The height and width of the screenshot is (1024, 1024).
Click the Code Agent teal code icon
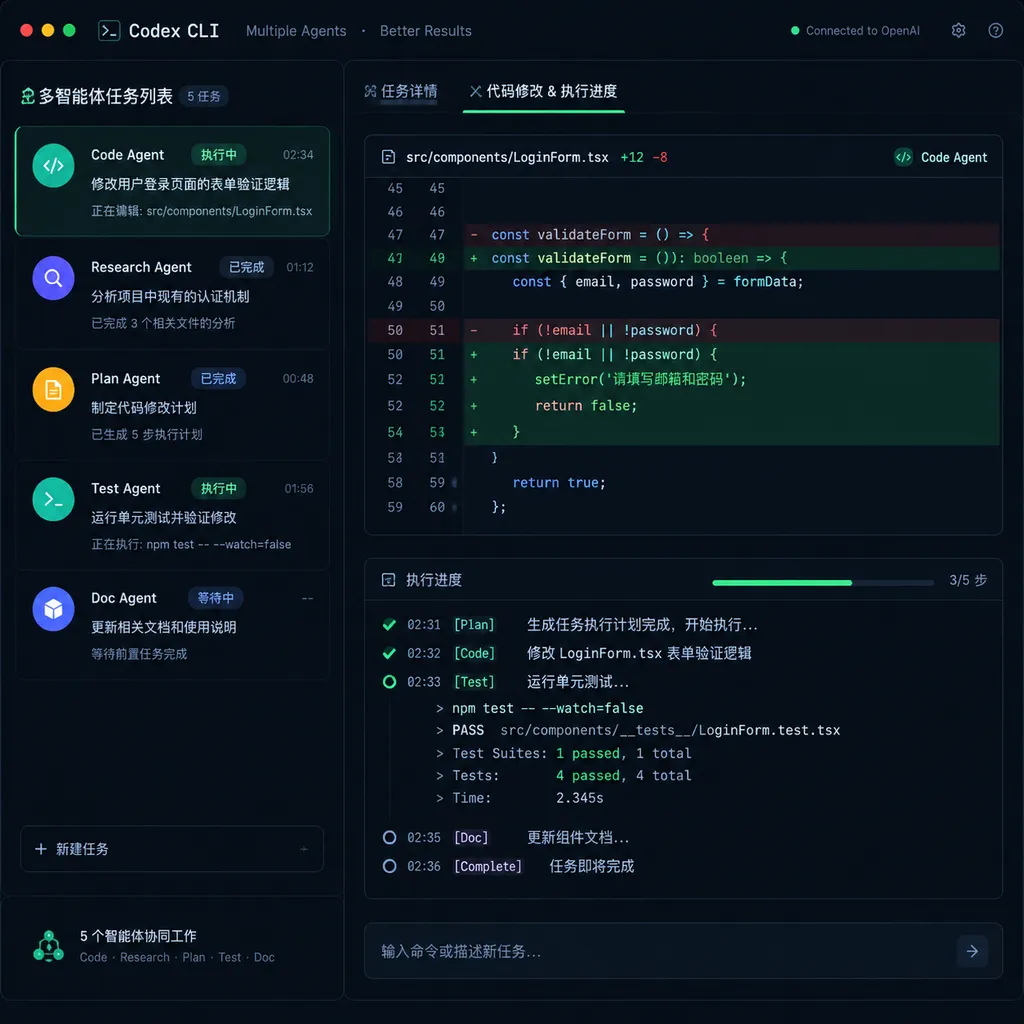pos(53,165)
